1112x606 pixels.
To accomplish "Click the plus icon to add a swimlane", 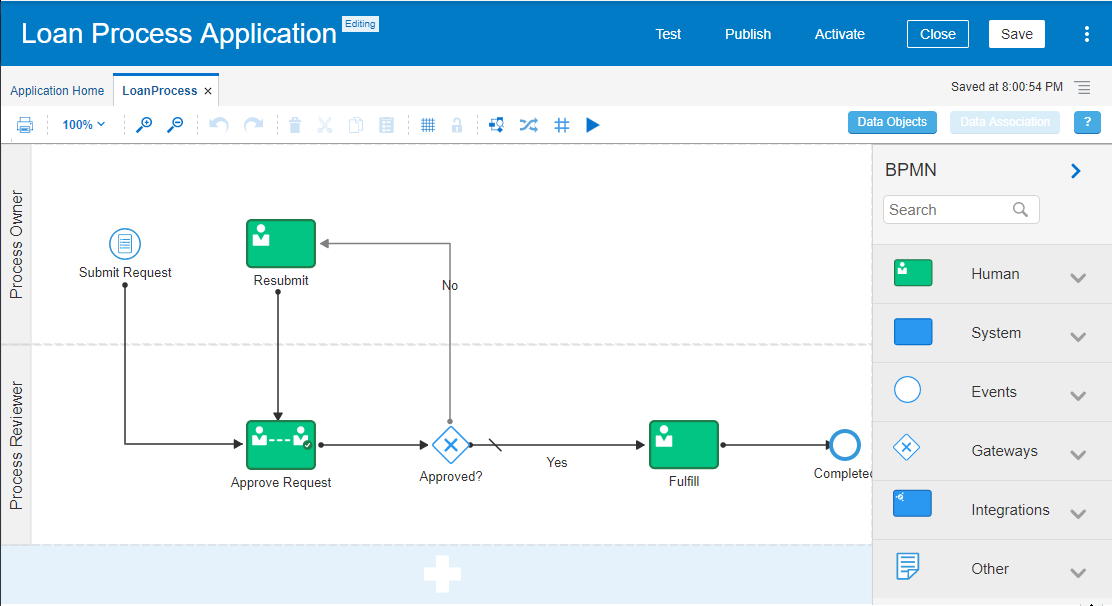I will click(x=443, y=574).
